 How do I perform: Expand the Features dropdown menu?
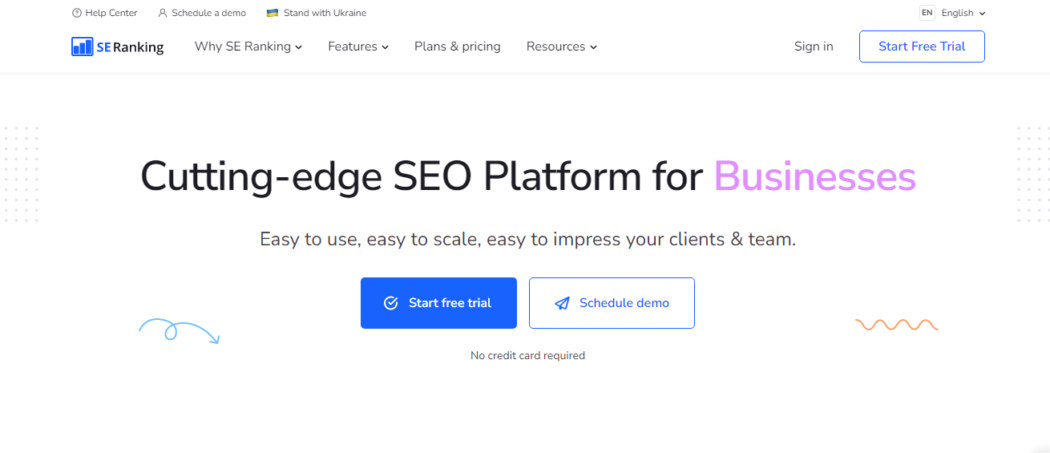(358, 46)
